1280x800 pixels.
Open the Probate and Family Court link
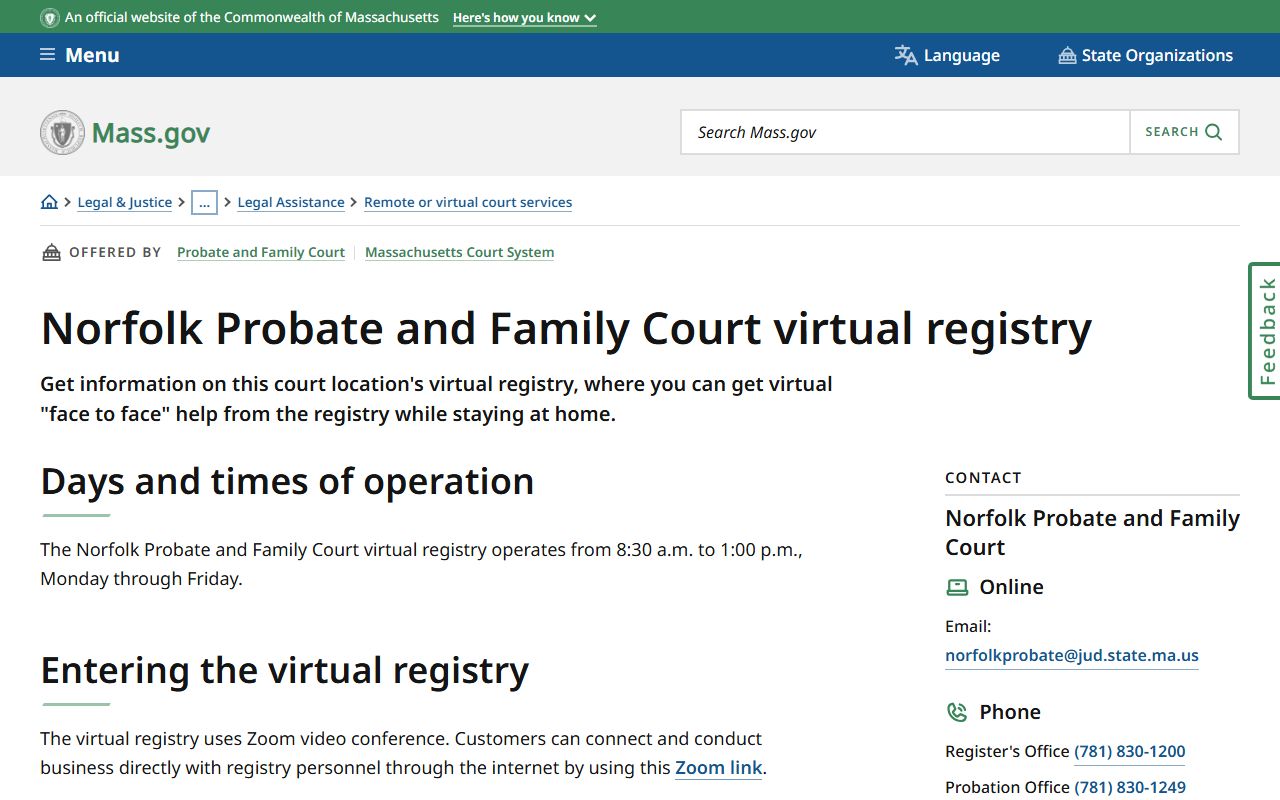[x=261, y=252]
